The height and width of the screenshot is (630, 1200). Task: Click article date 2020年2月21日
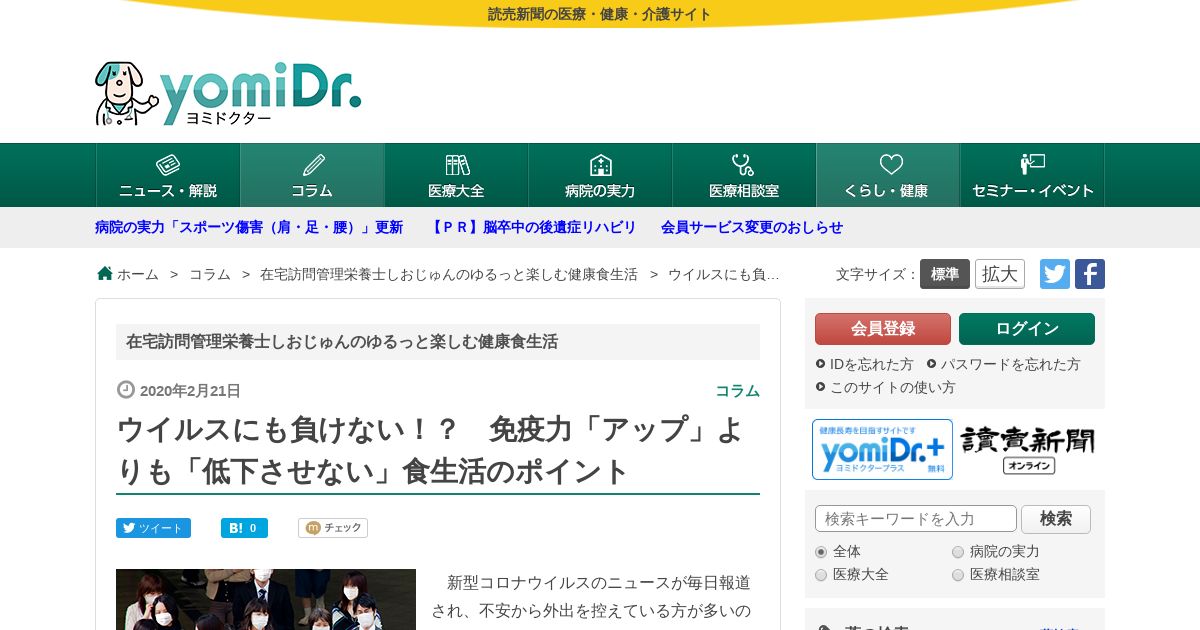pos(190,391)
